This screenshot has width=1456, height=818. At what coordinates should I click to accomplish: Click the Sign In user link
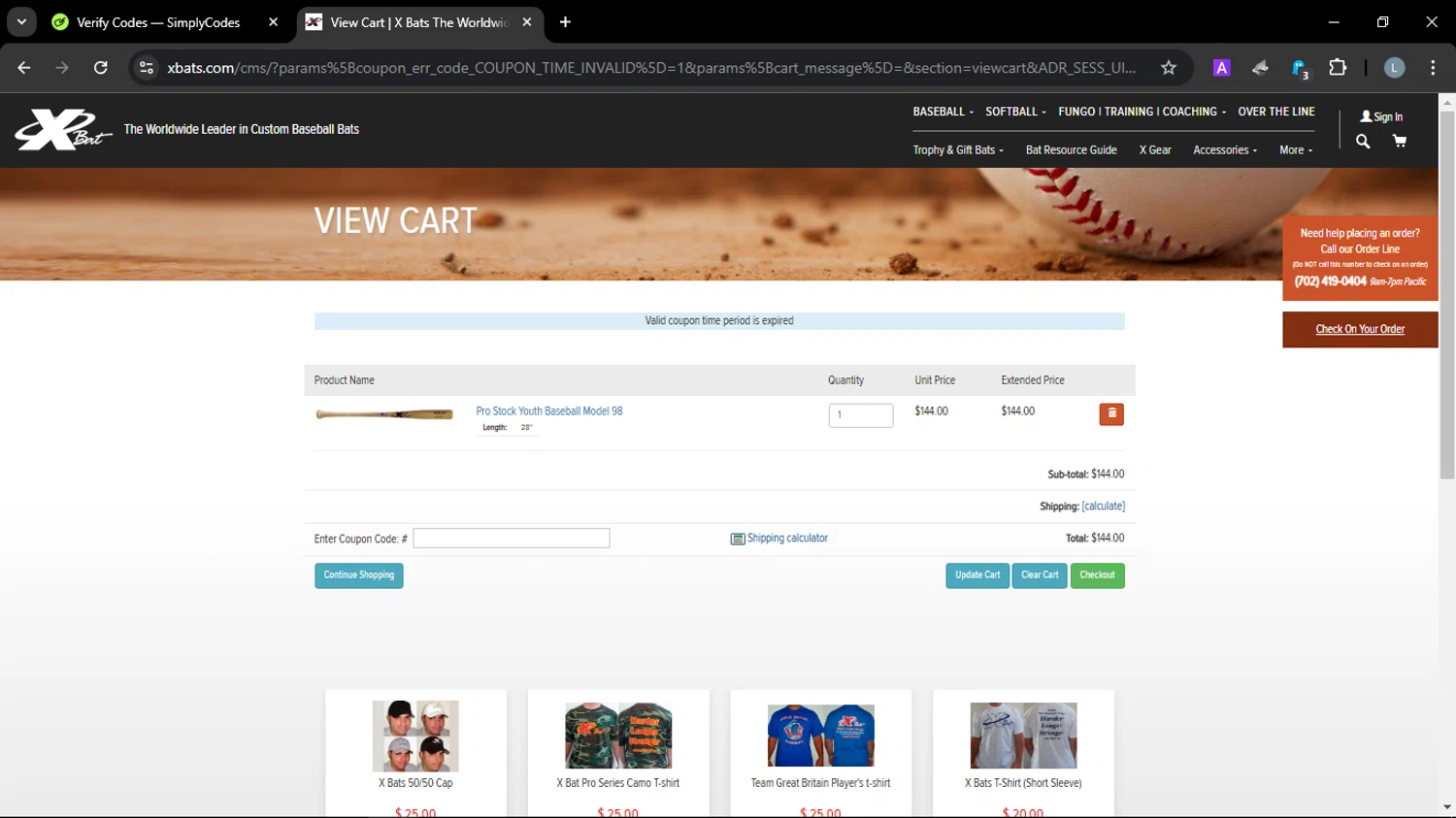[1381, 116]
